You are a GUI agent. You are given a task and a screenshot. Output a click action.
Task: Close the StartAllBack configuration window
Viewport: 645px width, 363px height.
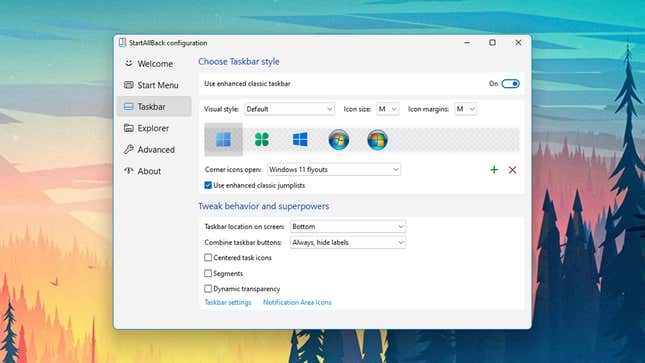(518, 43)
